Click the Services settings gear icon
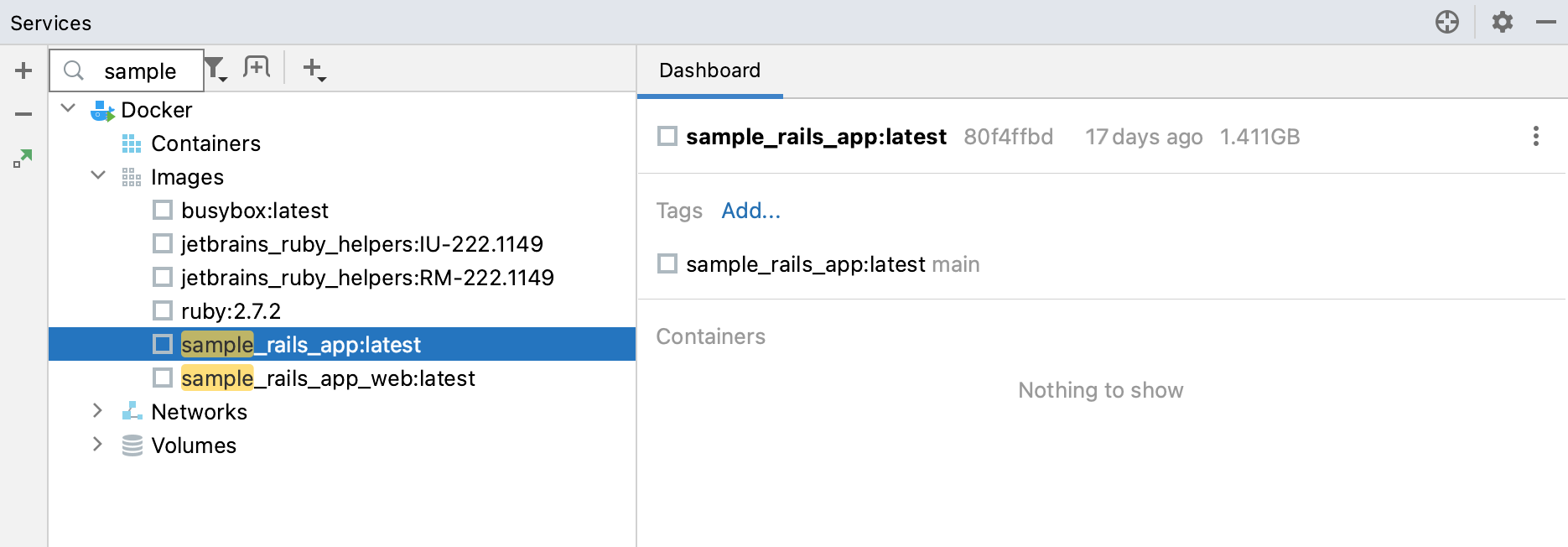Image resolution: width=1568 pixels, height=547 pixels. (1501, 23)
